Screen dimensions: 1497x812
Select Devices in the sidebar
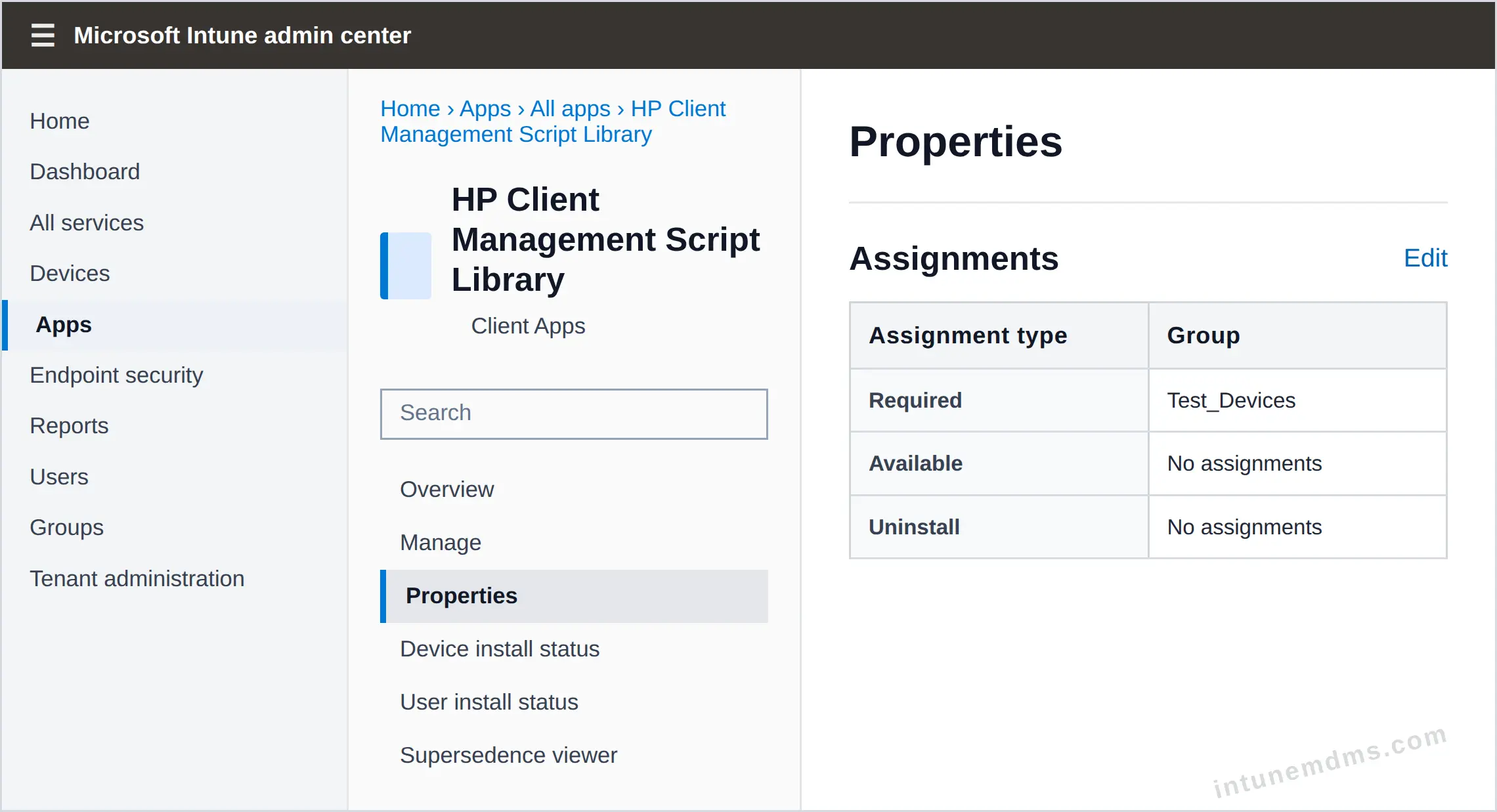[x=70, y=273]
